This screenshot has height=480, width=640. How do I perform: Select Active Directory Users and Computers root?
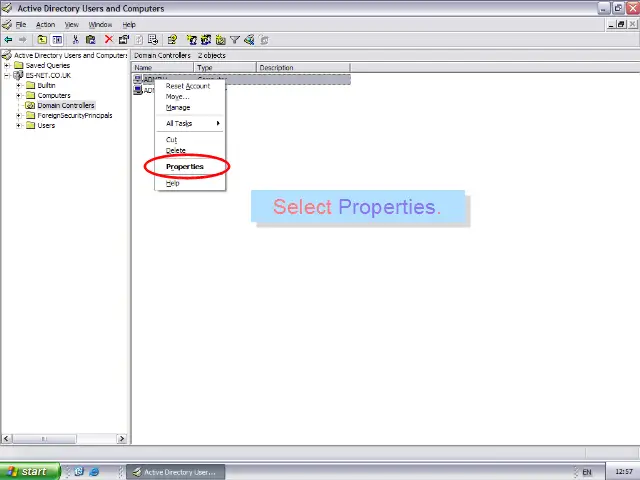71,55
